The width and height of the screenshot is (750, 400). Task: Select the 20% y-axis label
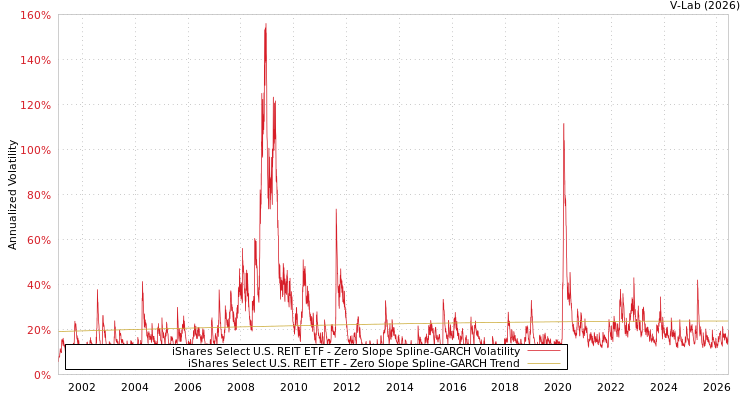38,330
